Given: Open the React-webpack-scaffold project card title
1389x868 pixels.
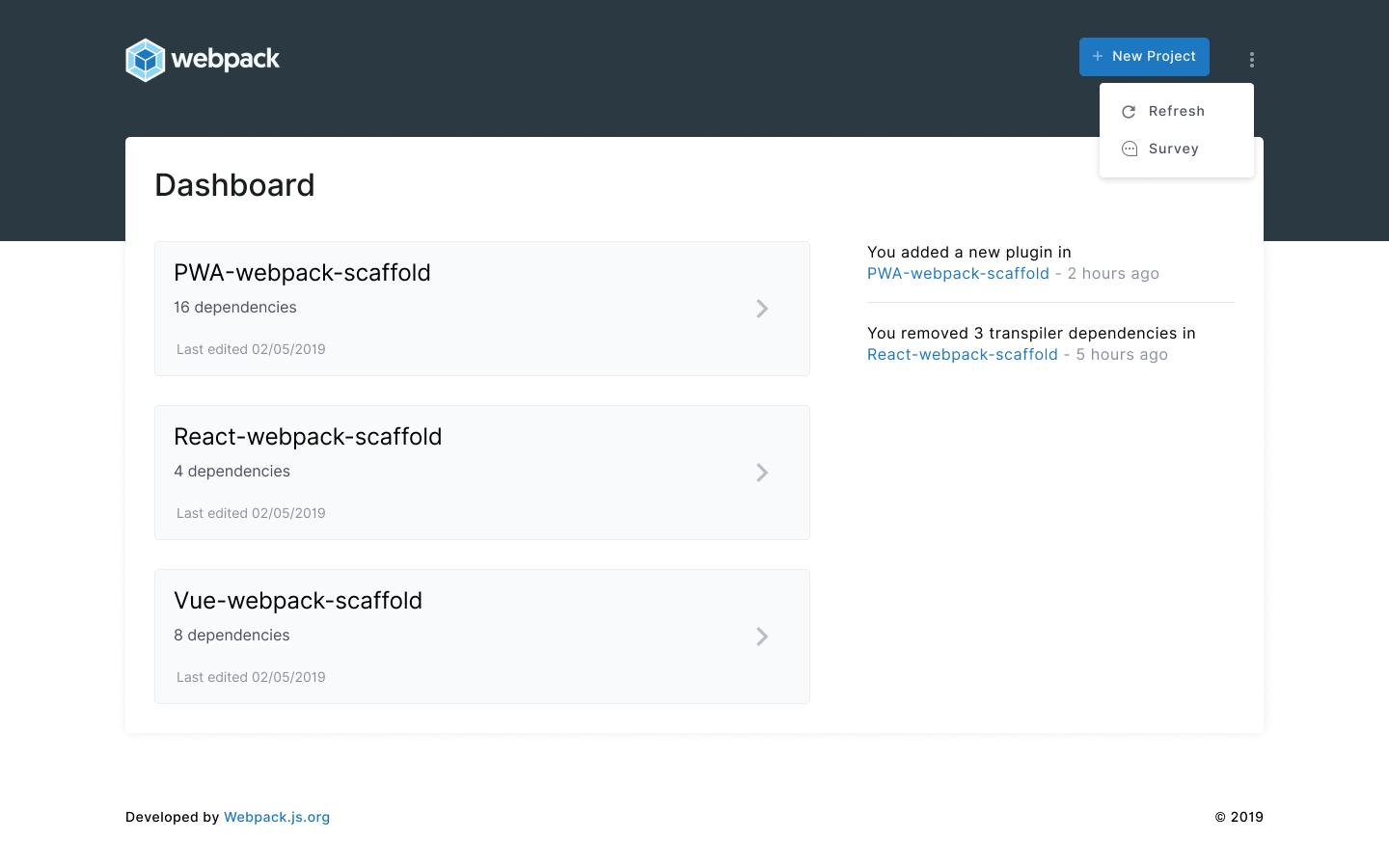Looking at the screenshot, I should point(308,437).
